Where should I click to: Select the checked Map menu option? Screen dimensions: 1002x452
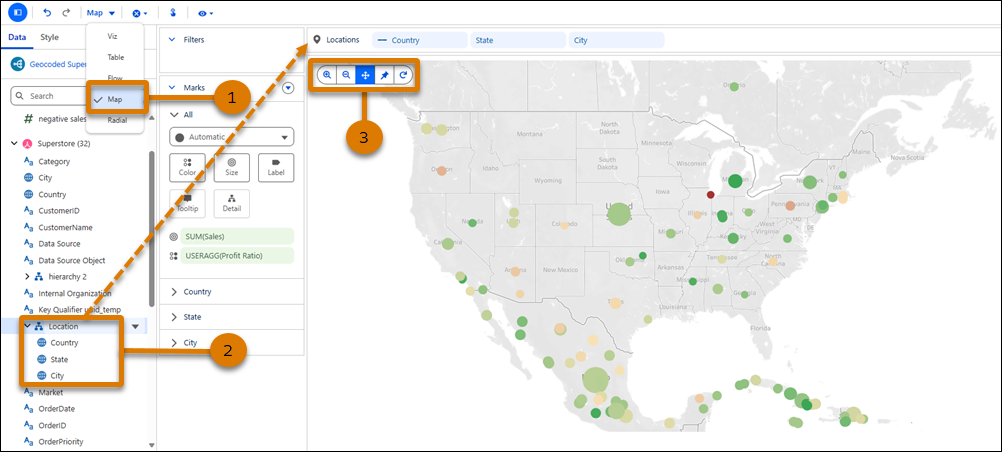coord(115,99)
